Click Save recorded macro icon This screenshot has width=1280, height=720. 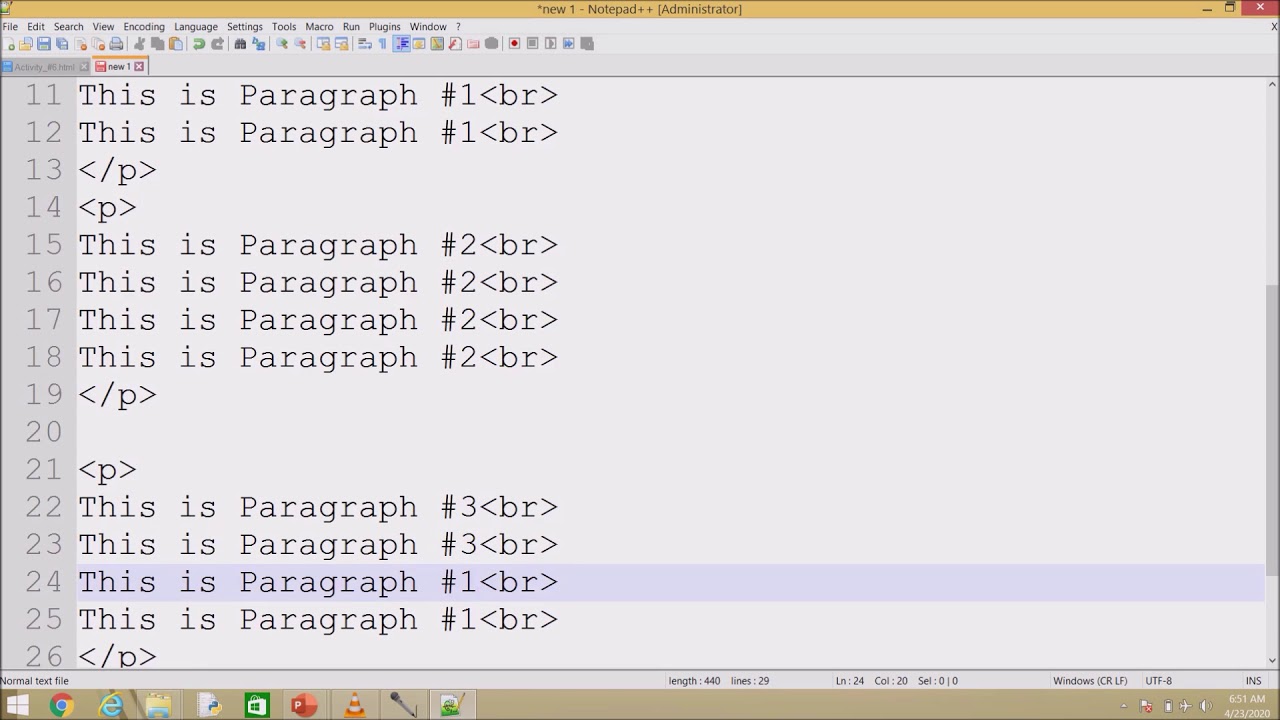(586, 44)
